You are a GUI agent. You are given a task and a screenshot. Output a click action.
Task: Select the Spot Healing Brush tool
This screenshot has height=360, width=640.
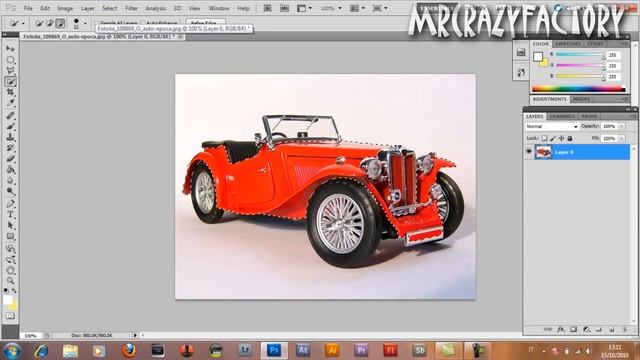click(10, 116)
